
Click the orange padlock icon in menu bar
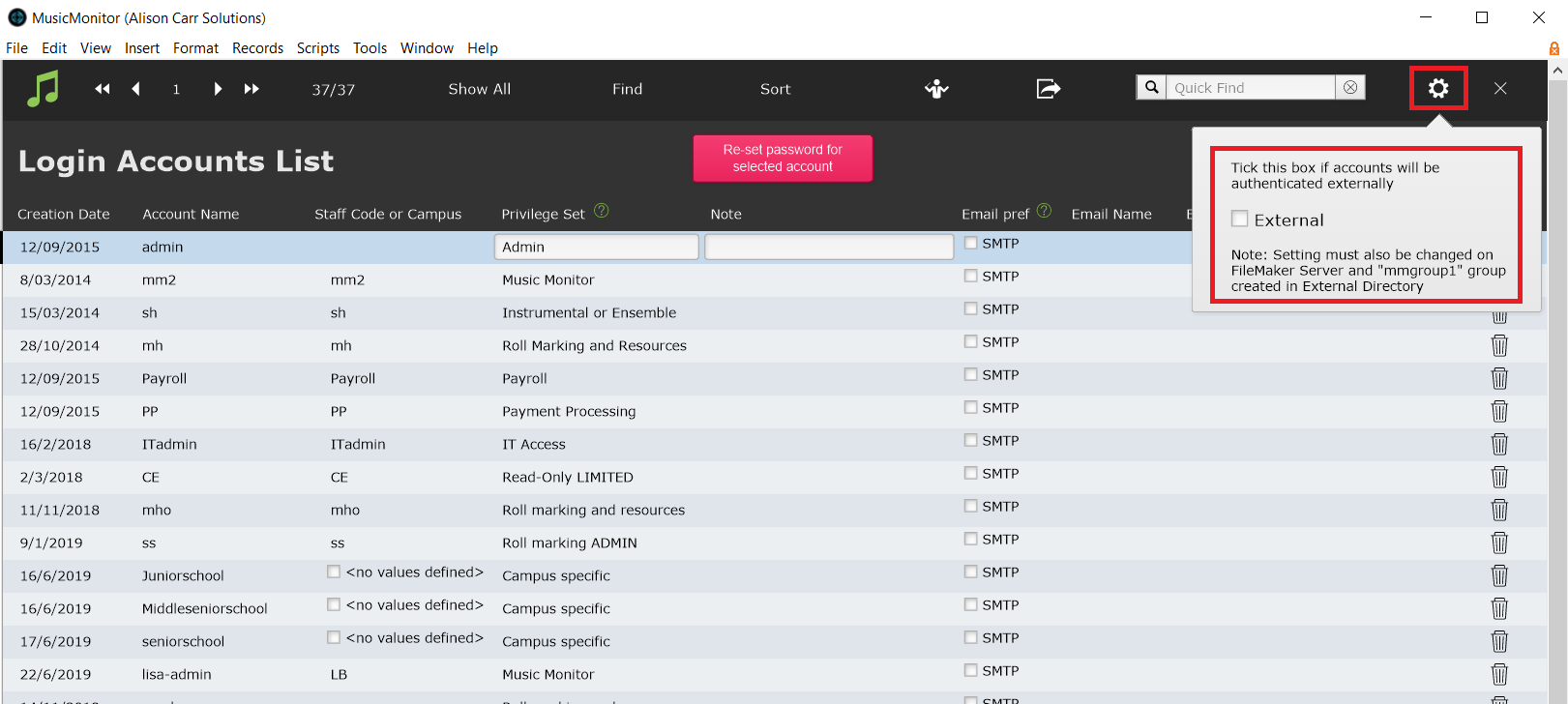coord(1554,48)
